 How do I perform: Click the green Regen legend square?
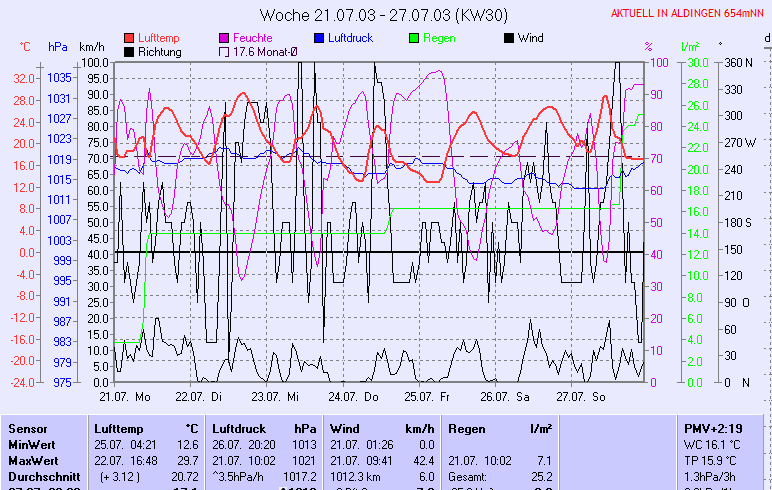click(414, 38)
